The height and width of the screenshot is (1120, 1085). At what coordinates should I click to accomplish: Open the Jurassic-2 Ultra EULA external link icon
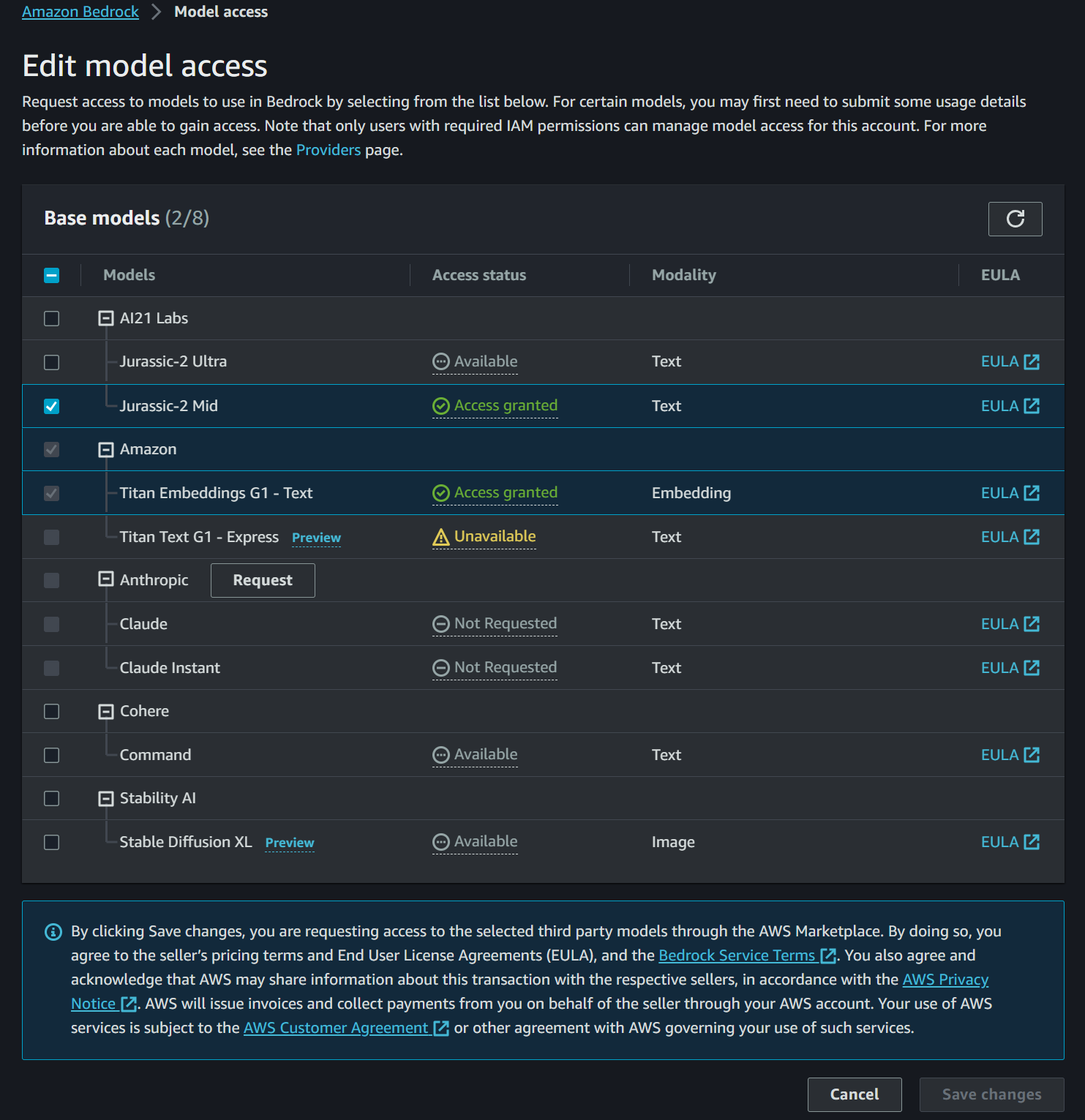click(x=1032, y=362)
